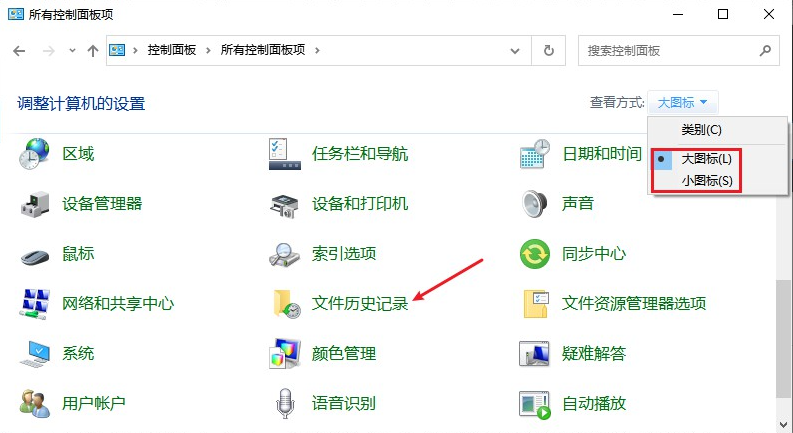Click the 文件资源管理器选项 icon
This screenshot has width=793, height=433.
click(x=536, y=304)
